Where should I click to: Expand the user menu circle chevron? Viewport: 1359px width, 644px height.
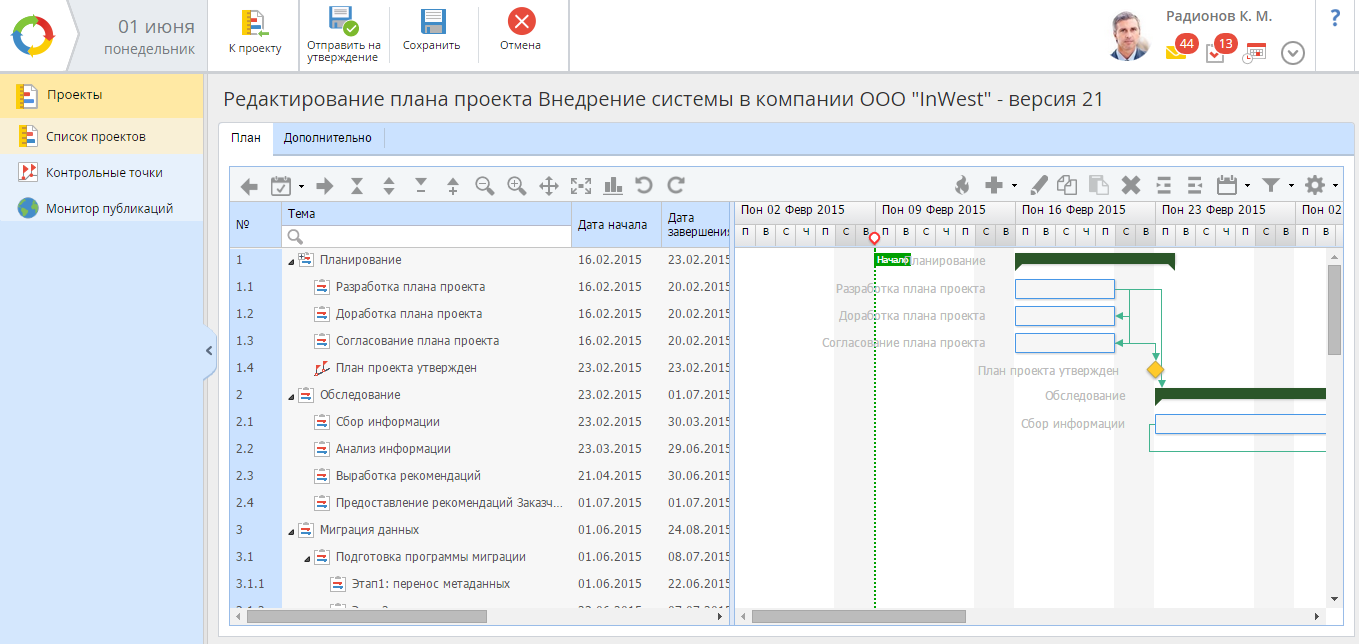(x=1293, y=53)
